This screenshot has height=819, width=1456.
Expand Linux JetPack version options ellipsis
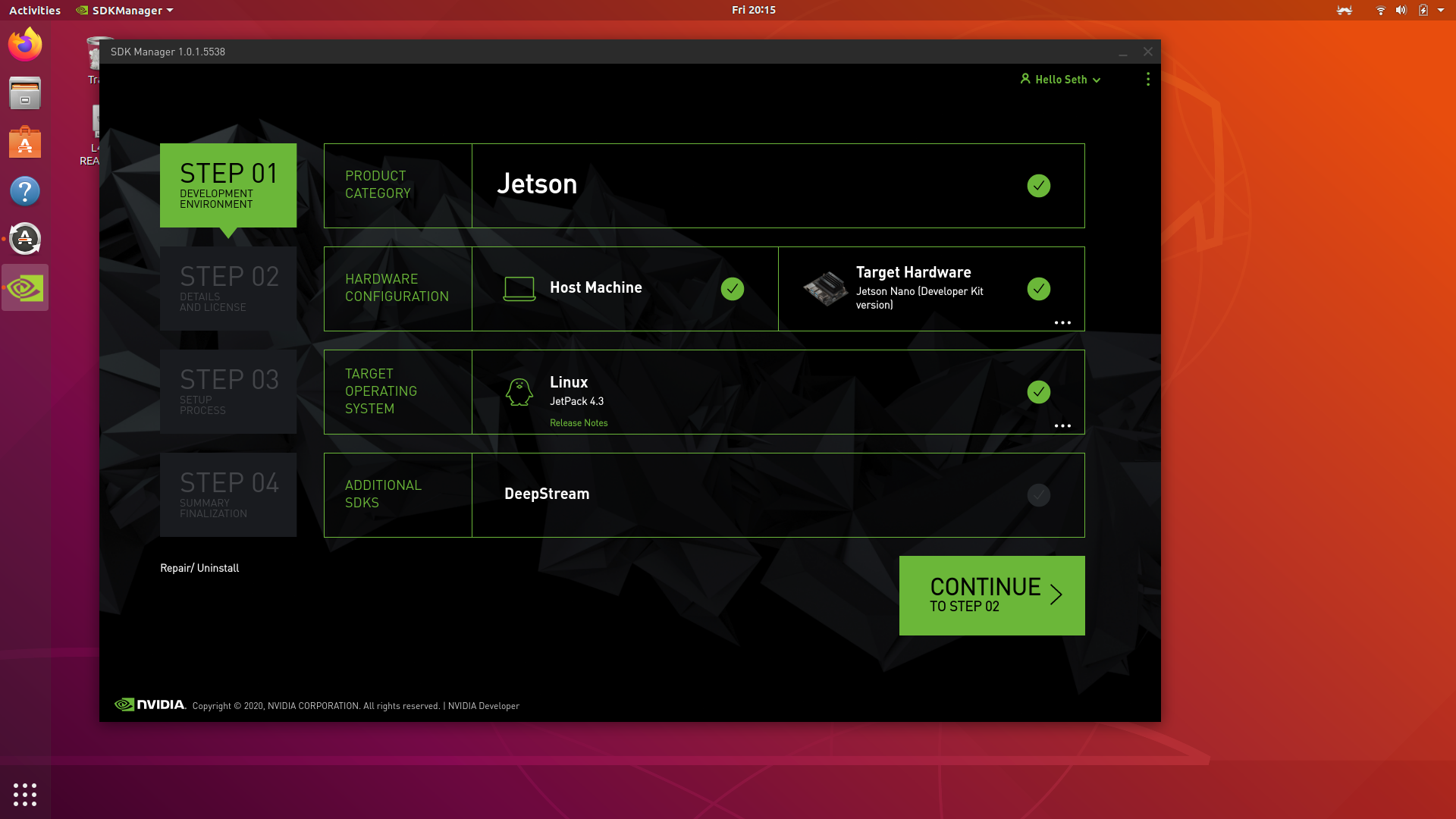pyautogui.click(x=1062, y=426)
